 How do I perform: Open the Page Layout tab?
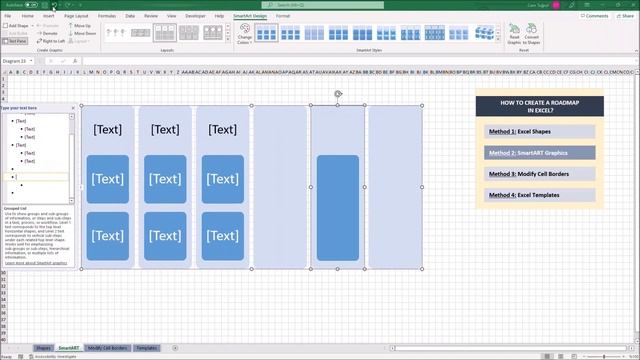pos(76,16)
